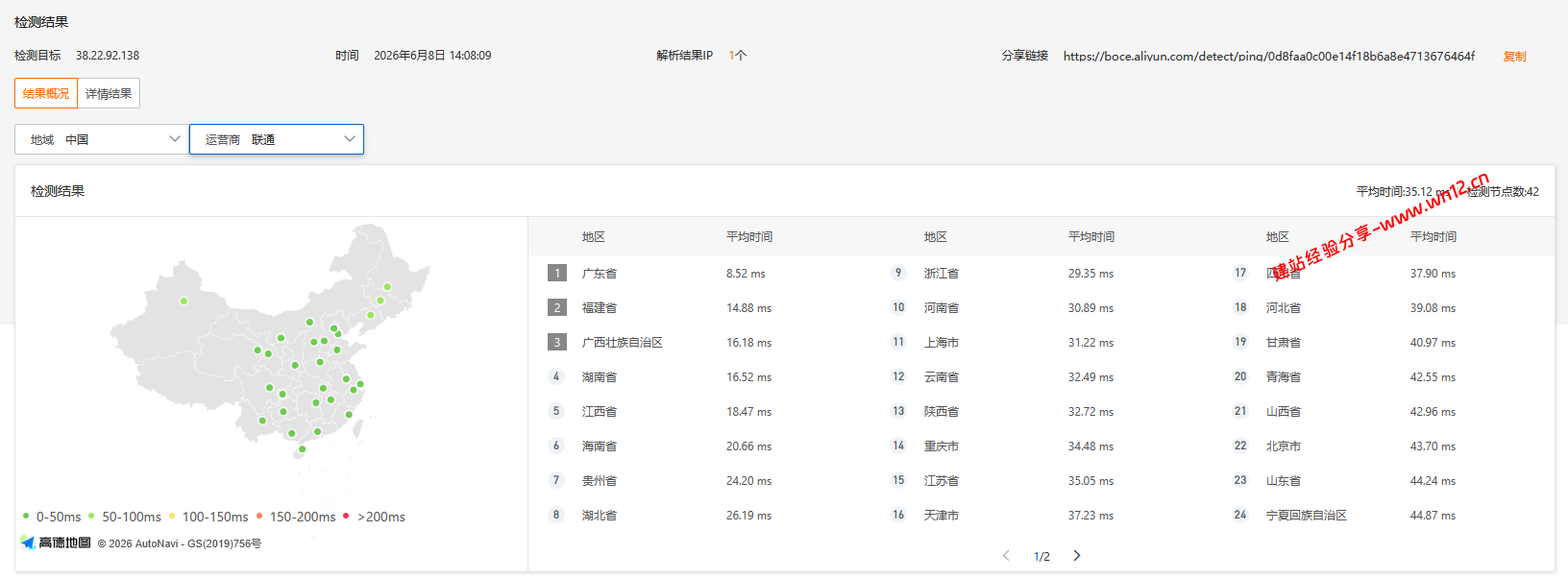1568x579 pixels.
Task: Open the boce.aliyun.com share link
Action: point(1268,57)
